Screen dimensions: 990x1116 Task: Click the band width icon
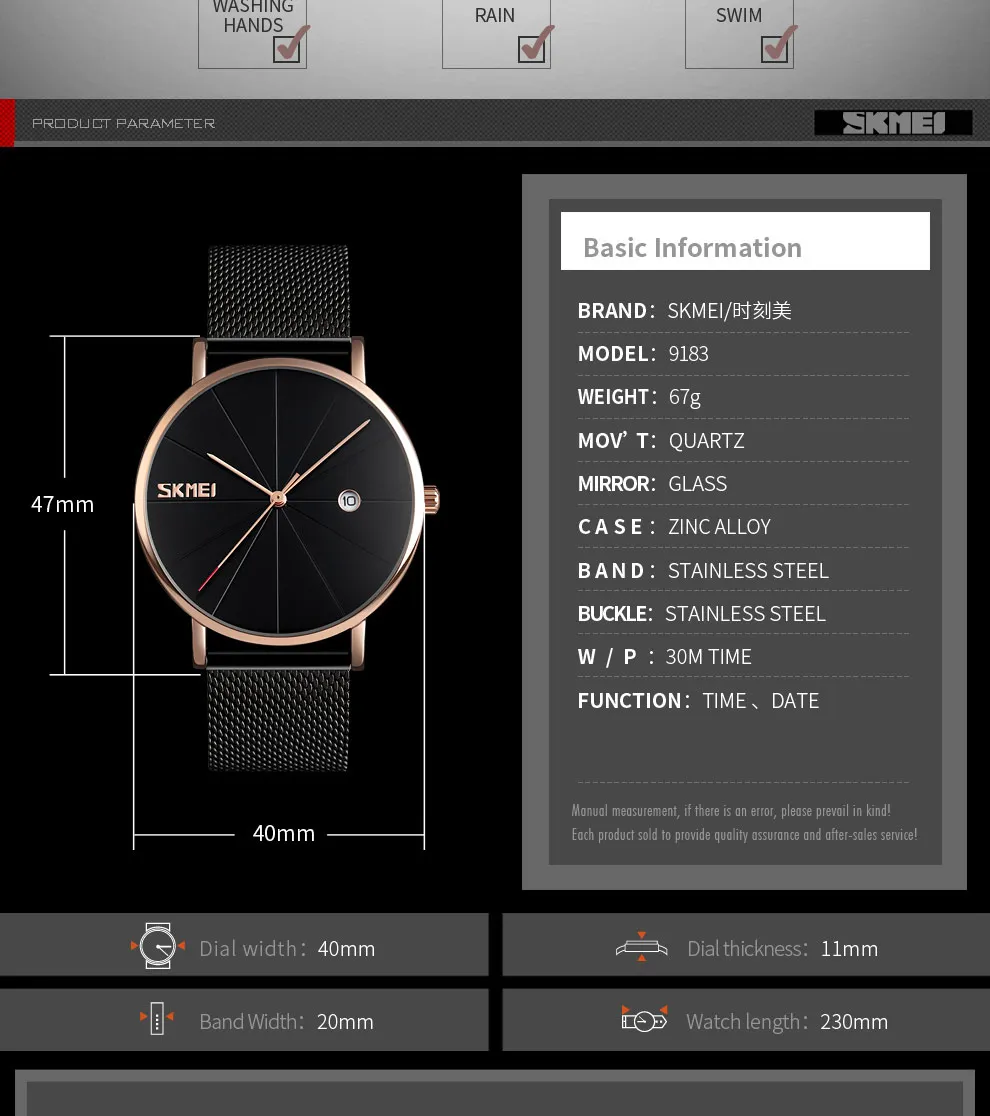pyautogui.click(x=157, y=1018)
